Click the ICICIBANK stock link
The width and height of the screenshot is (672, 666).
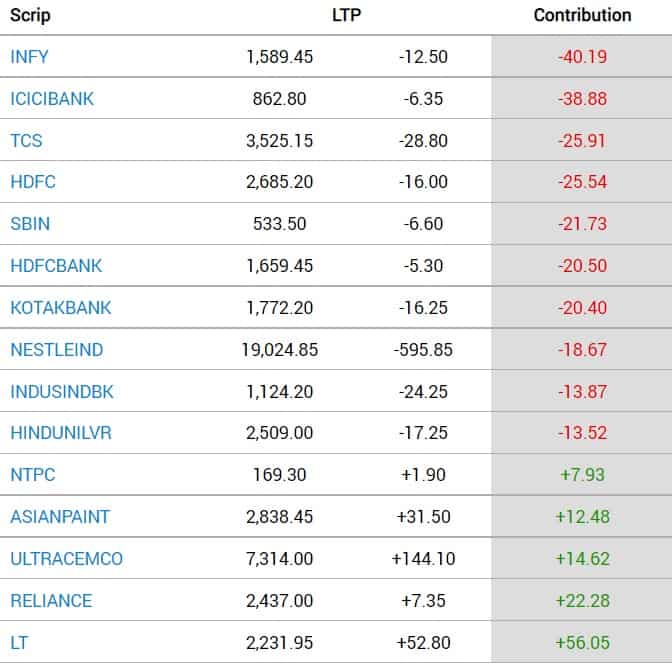pos(52,99)
